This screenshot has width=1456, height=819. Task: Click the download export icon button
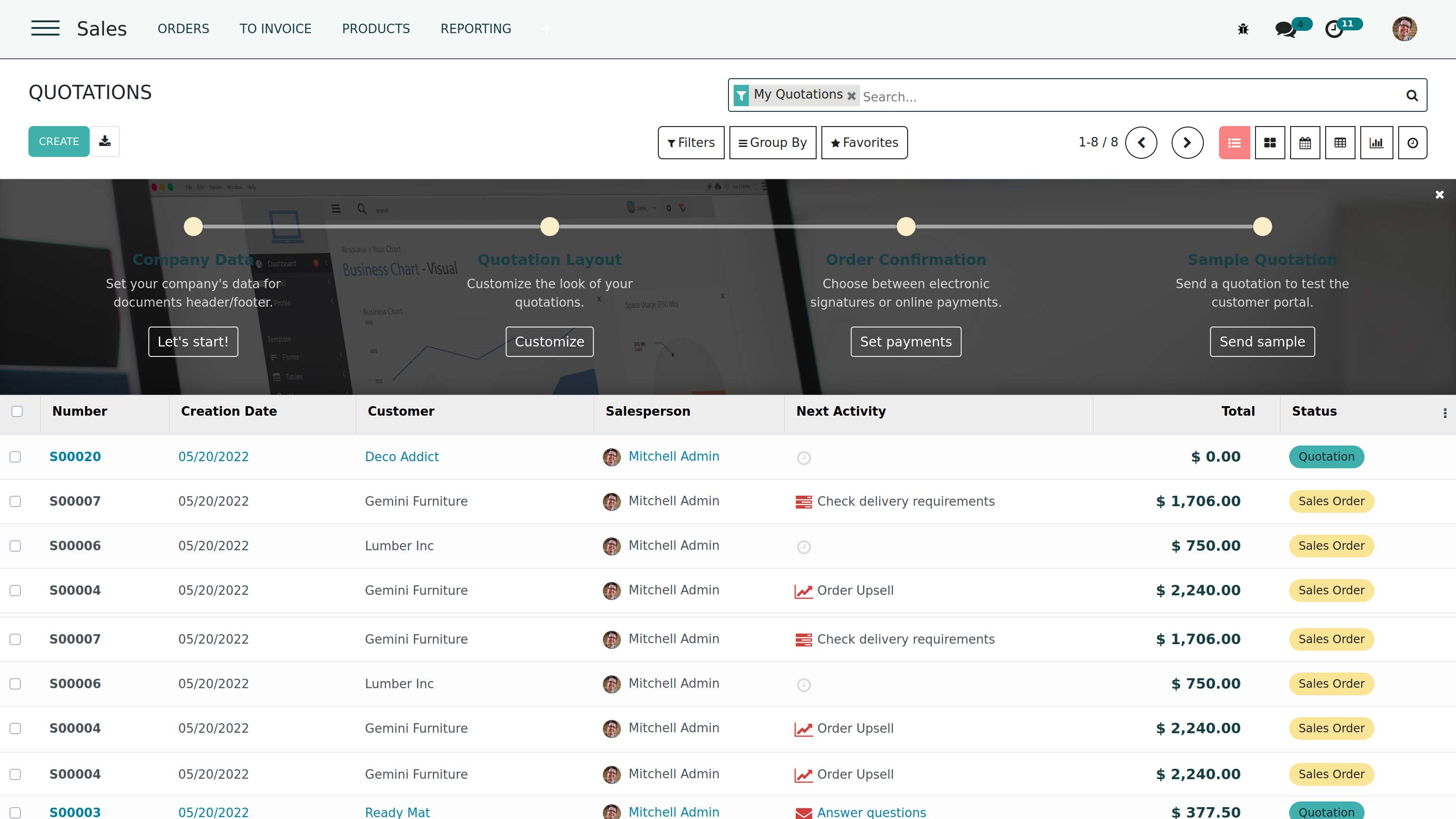click(x=105, y=141)
